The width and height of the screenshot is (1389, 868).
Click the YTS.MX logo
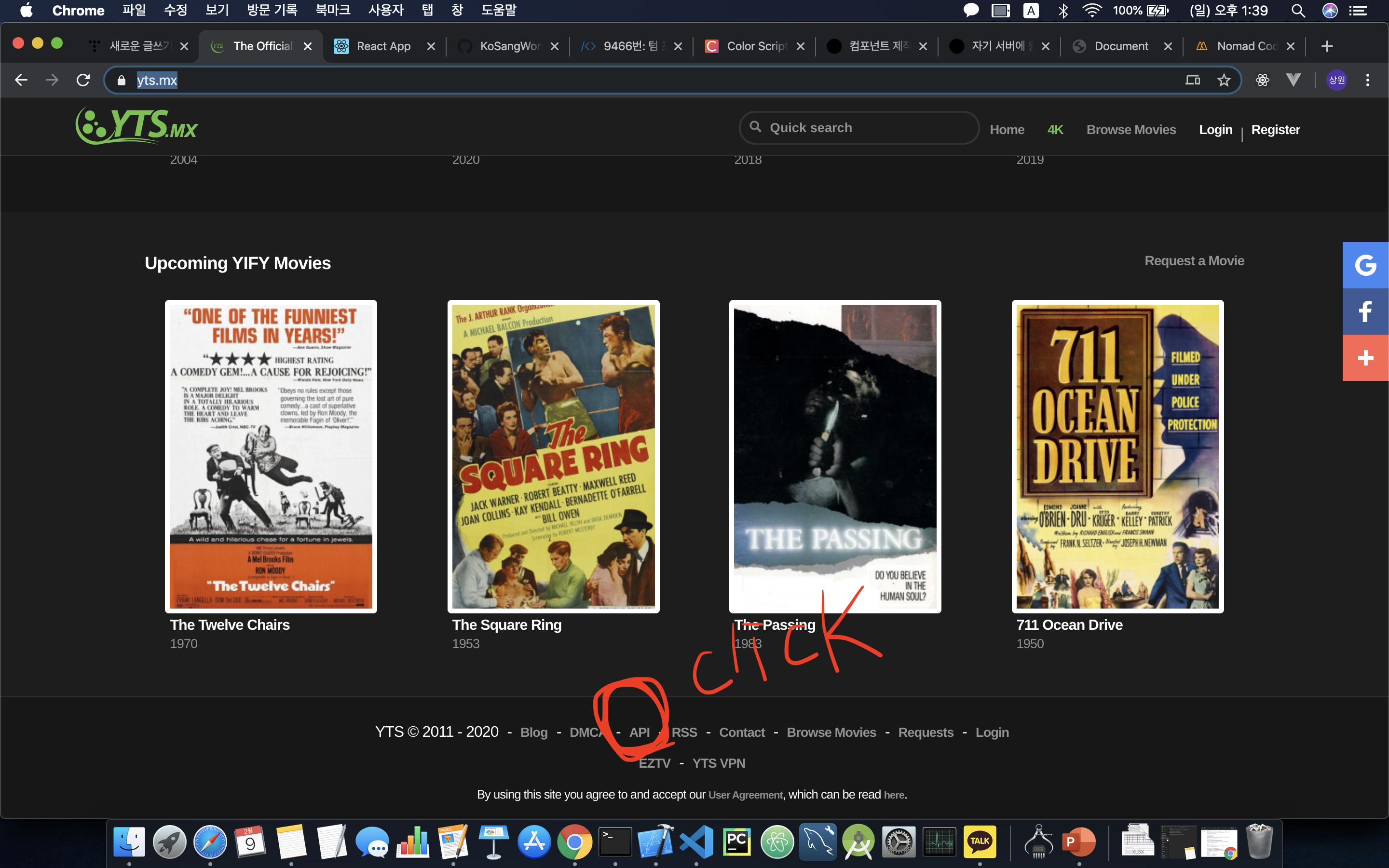[136, 126]
